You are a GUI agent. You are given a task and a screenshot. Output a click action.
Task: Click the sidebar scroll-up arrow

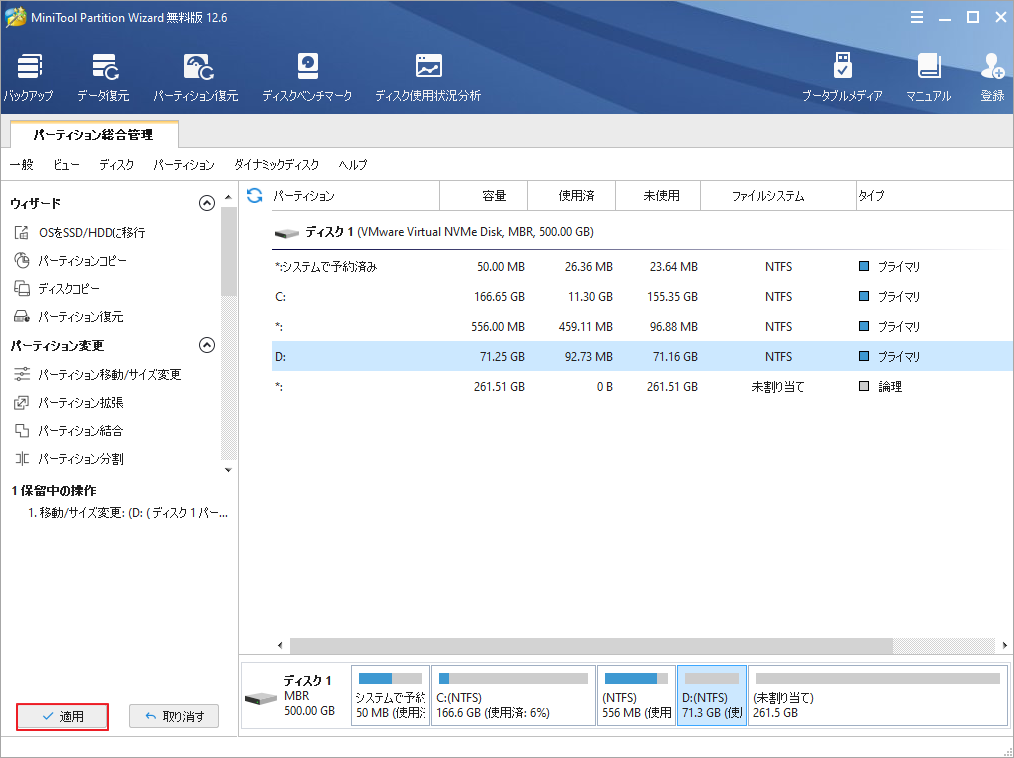[x=228, y=197]
